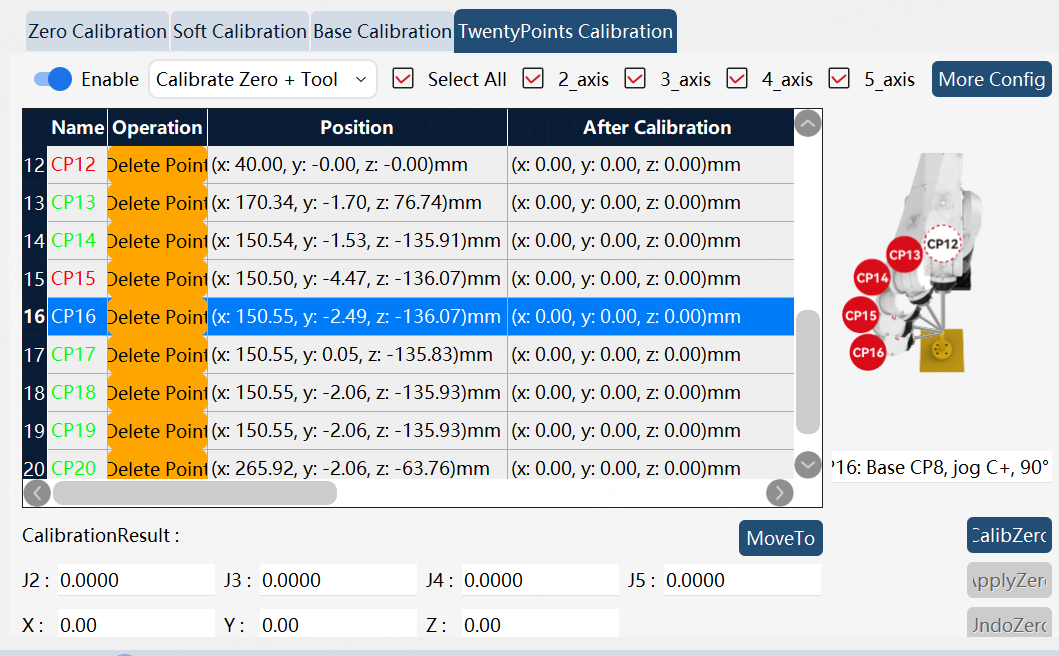Select the CP17 name cell

77,355
